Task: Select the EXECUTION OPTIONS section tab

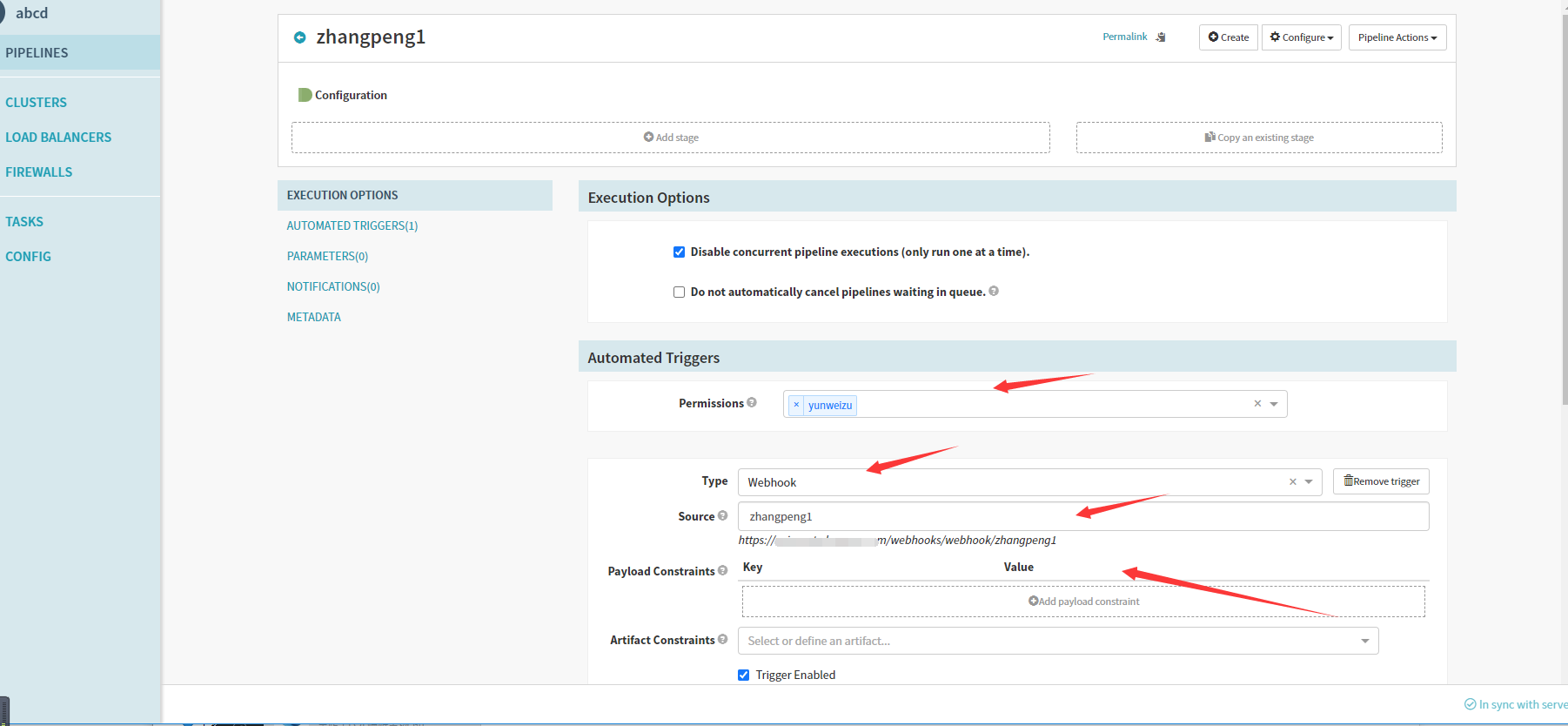Action: (x=415, y=195)
